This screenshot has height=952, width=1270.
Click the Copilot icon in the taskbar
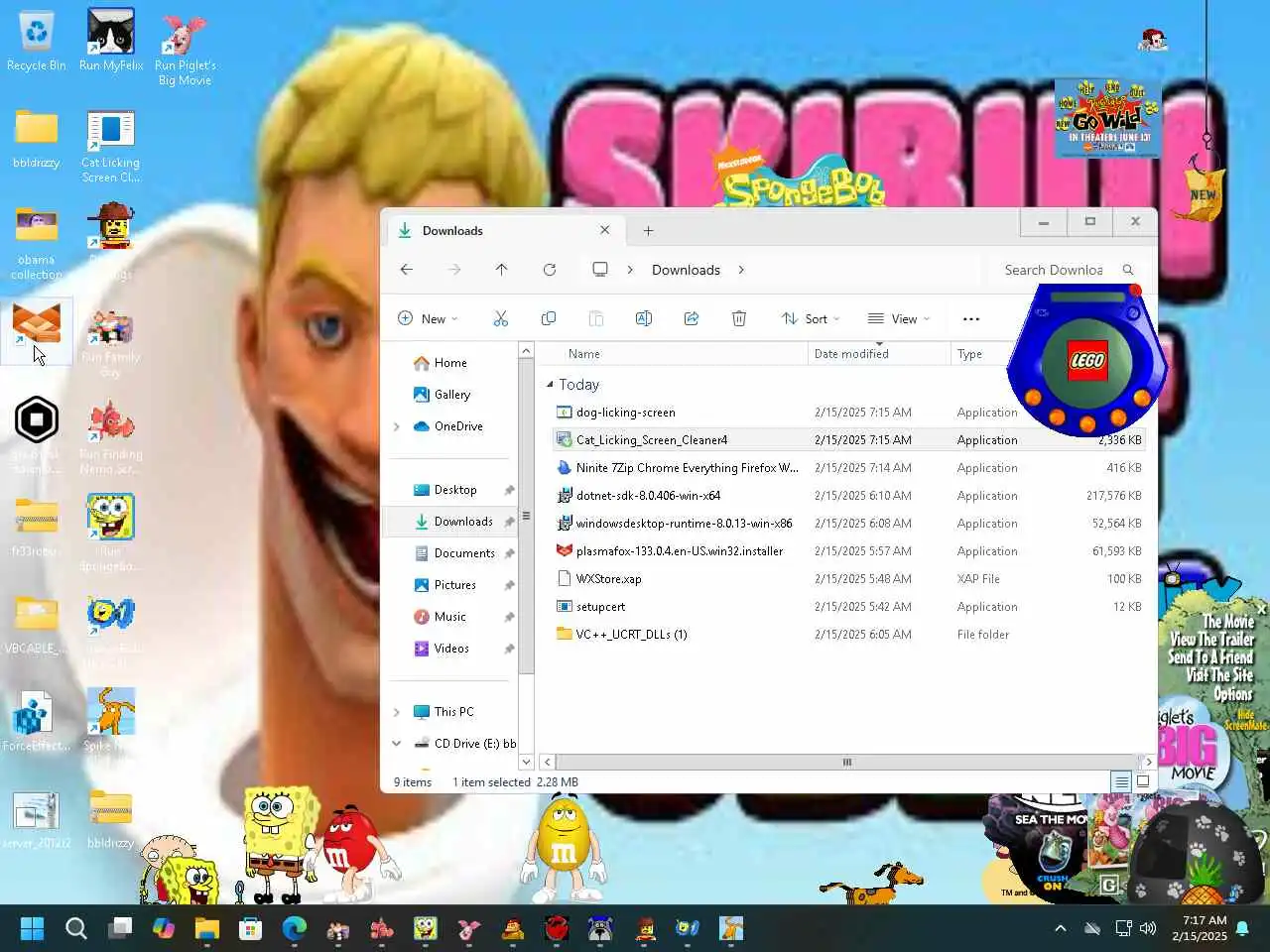pyautogui.click(x=163, y=928)
